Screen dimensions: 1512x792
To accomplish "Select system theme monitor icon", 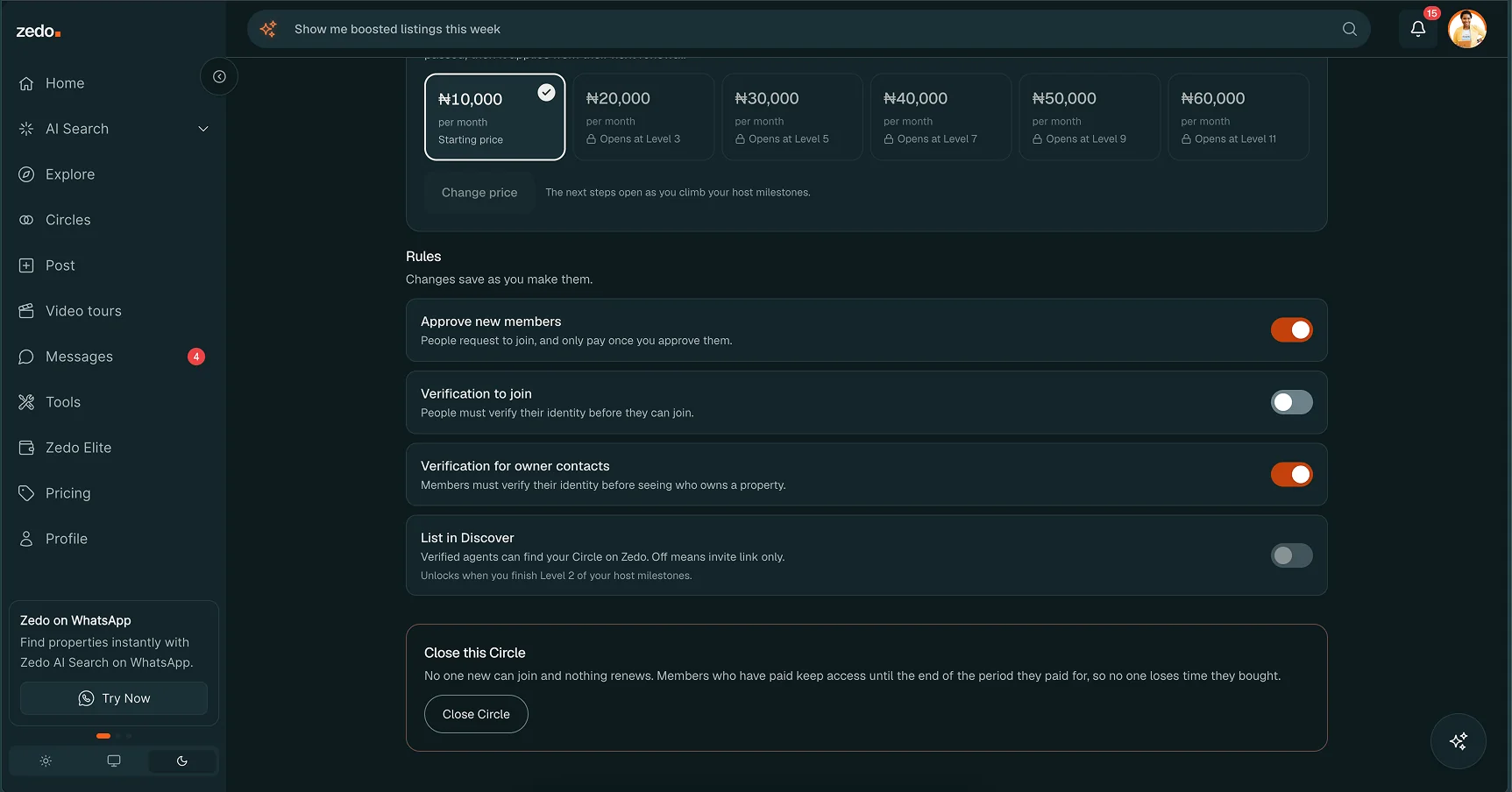I will pyautogui.click(x=114, y=761).
